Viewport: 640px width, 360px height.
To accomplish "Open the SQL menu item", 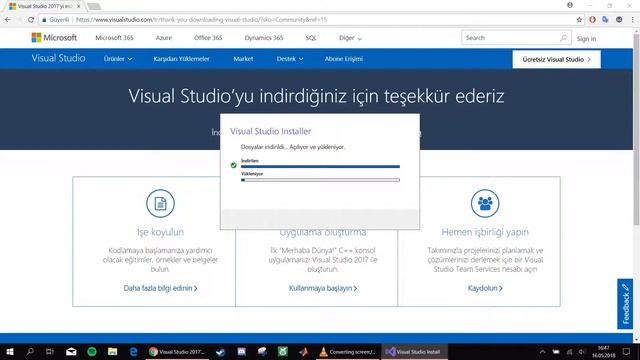I will (x=311, y=38).
